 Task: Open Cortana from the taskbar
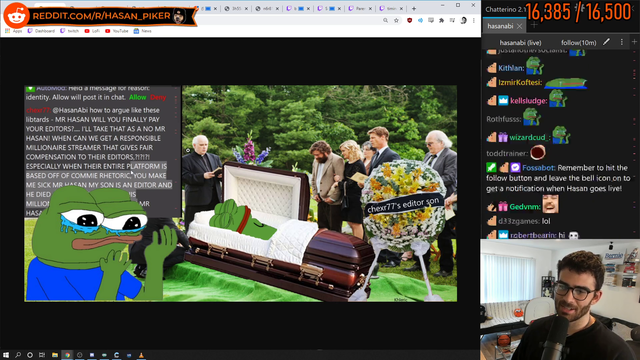coord(30,355)
